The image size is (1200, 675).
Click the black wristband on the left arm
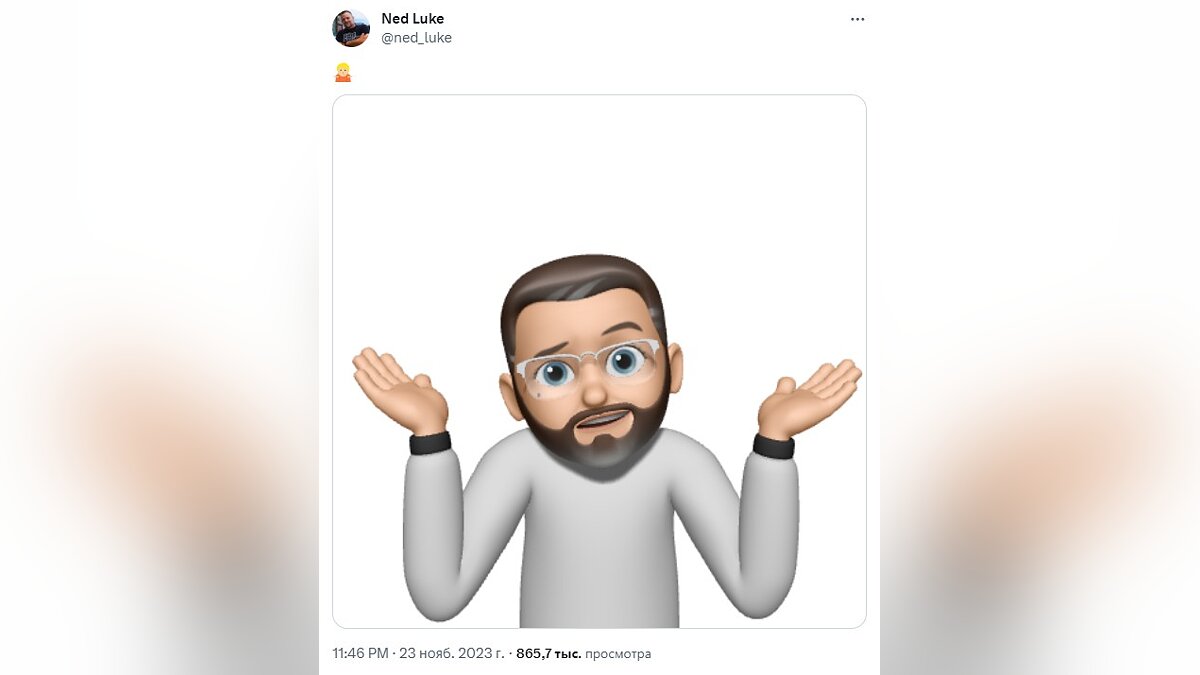[430, 443]
